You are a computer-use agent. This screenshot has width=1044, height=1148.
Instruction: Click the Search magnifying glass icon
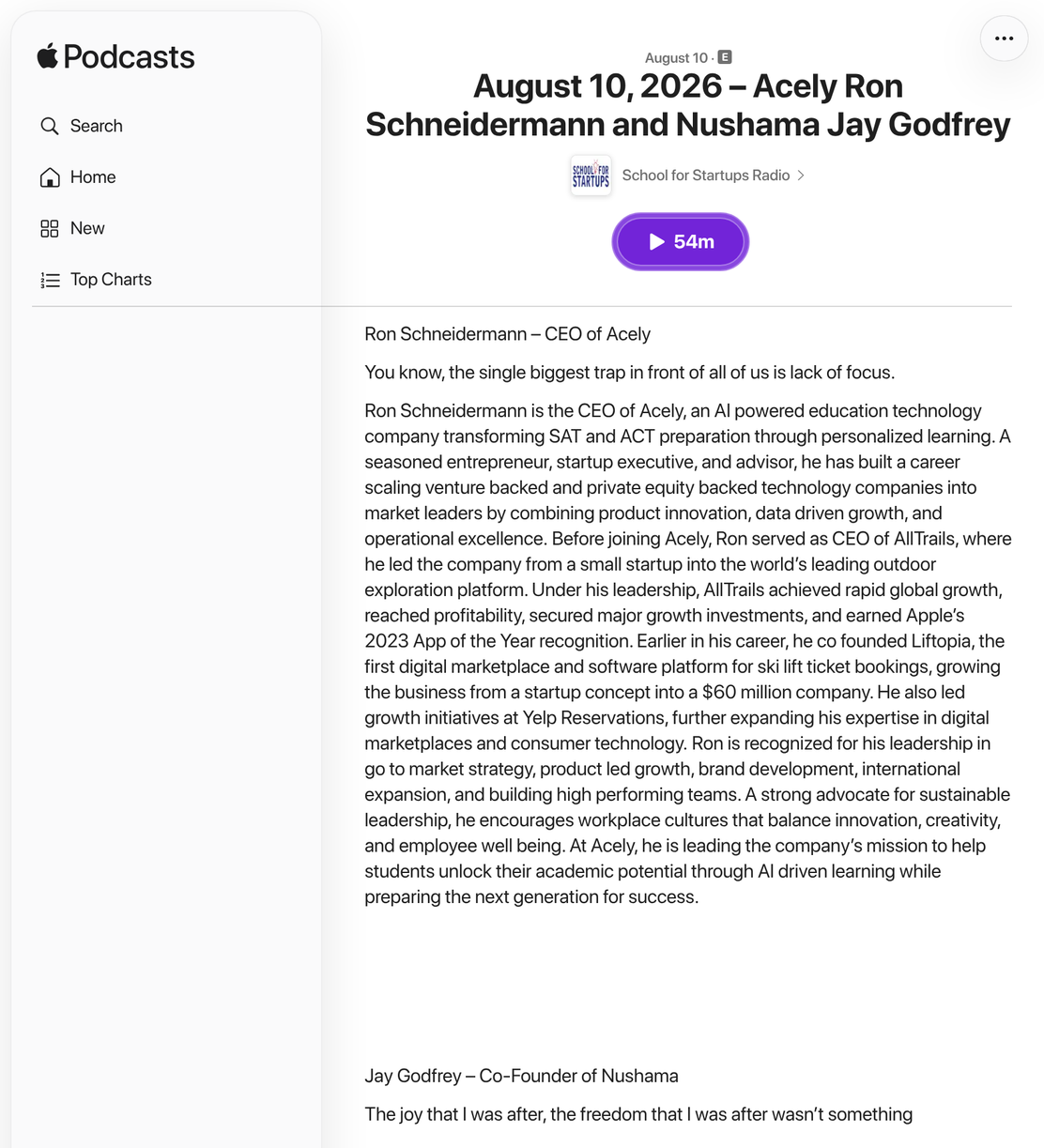[x=50, y=126]
